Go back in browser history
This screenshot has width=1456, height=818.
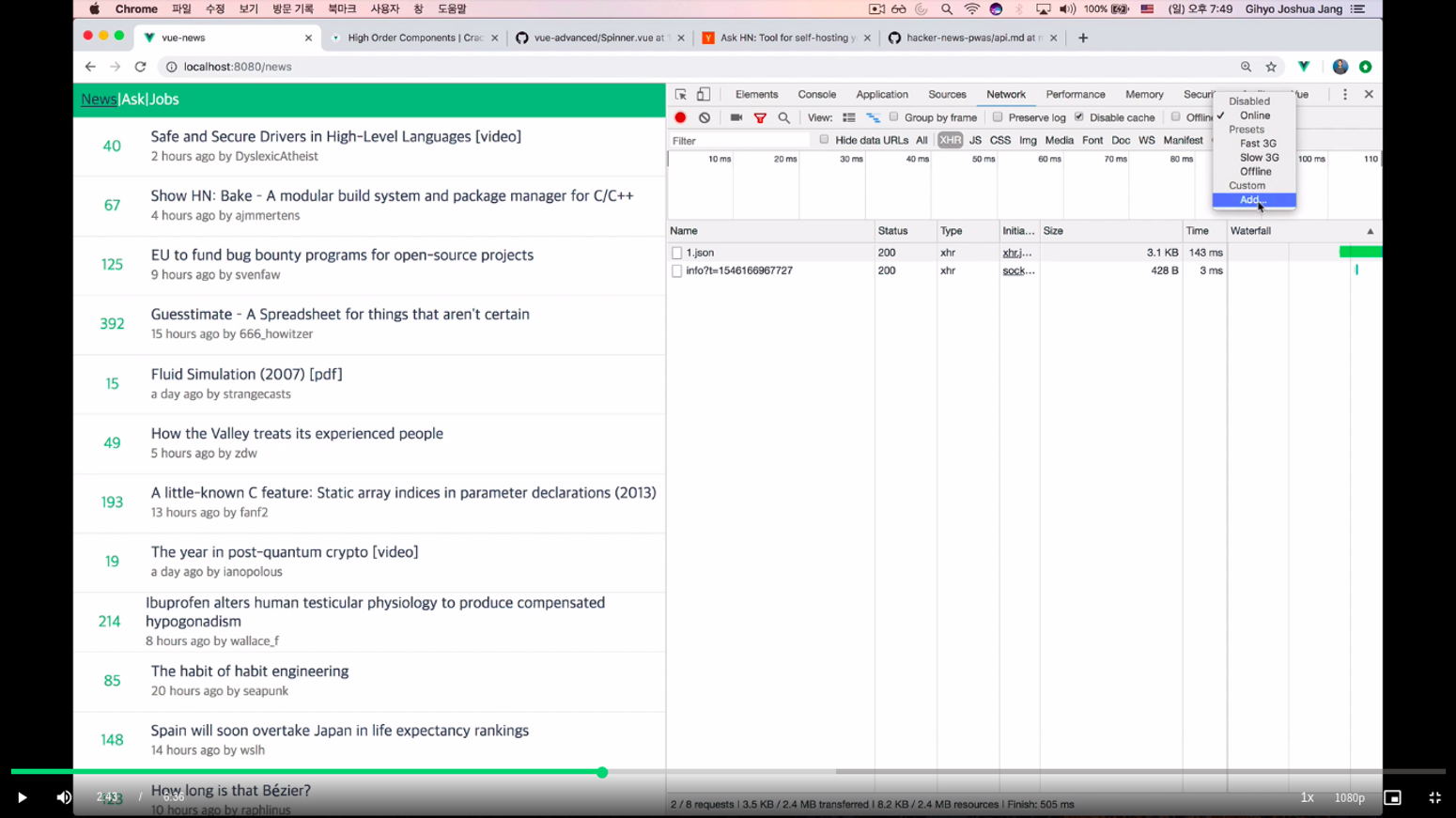(90, 67)
